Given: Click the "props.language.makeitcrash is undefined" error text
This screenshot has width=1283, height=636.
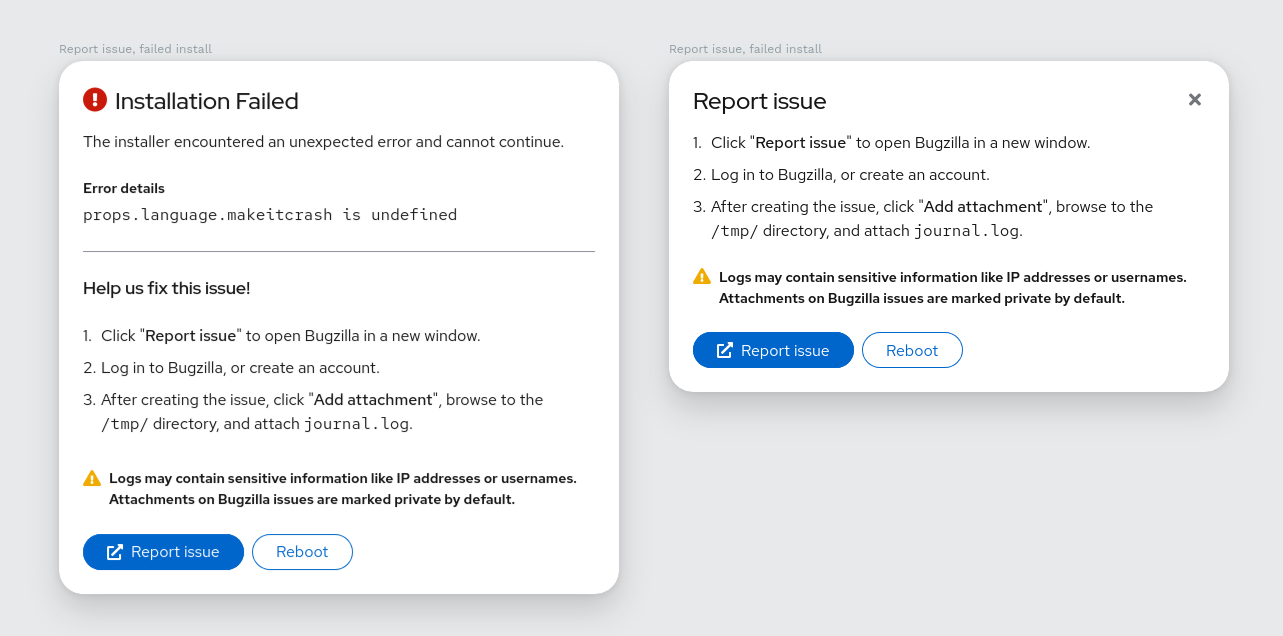Looking at the screenshot, I should click(x=270, y=215).
